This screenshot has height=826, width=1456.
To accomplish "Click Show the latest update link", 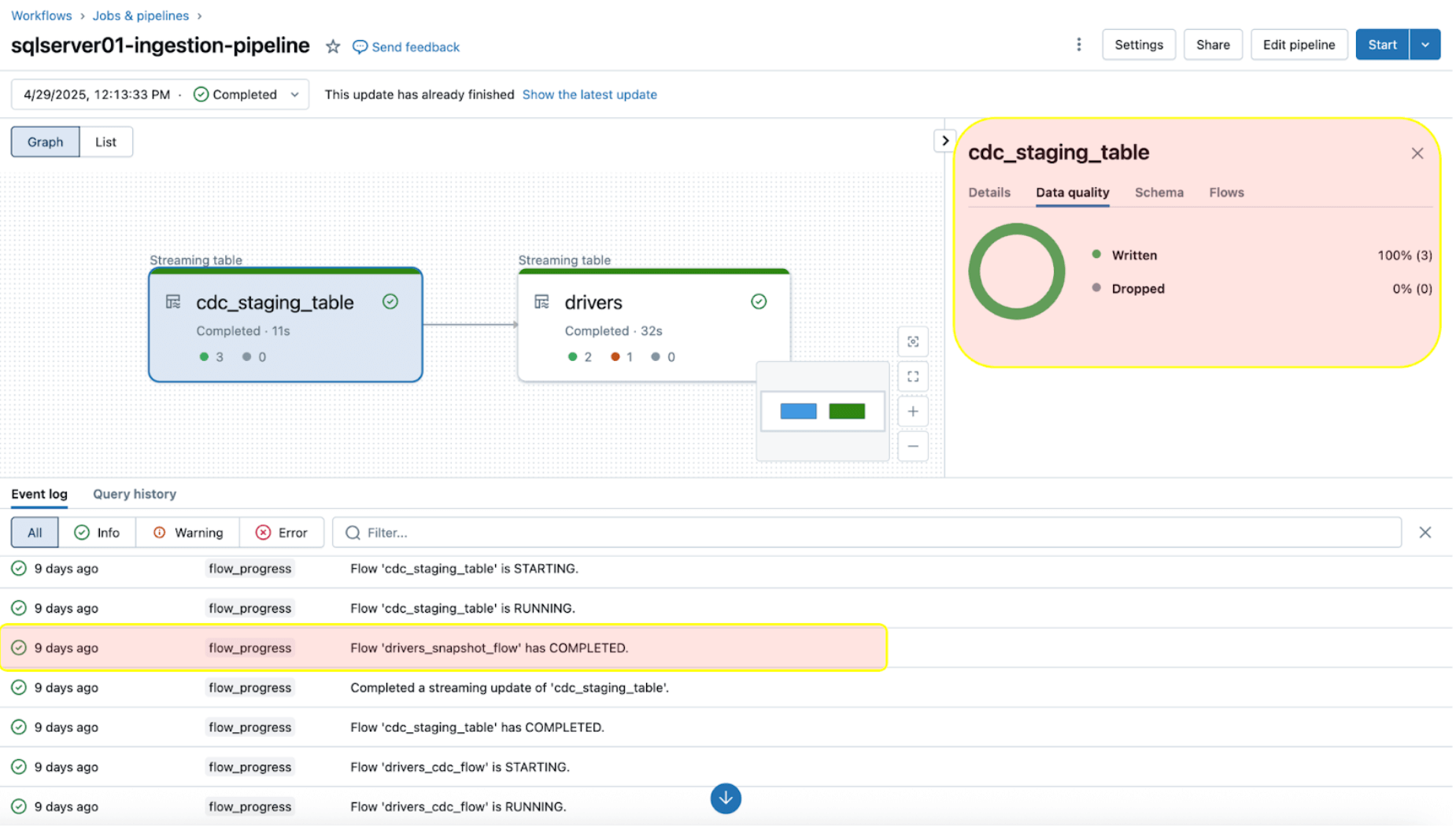I will (589, 94).
